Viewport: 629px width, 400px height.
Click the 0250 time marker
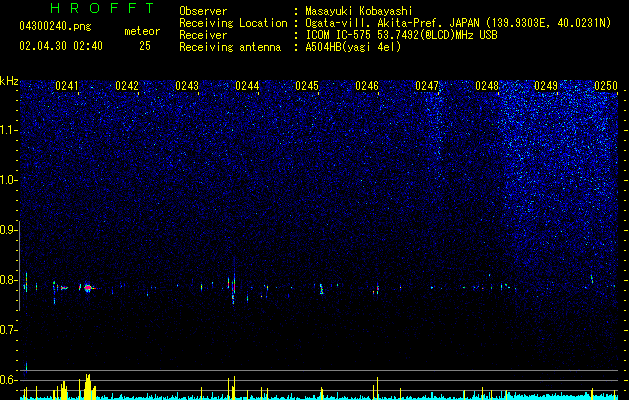[x=606, y=86]
